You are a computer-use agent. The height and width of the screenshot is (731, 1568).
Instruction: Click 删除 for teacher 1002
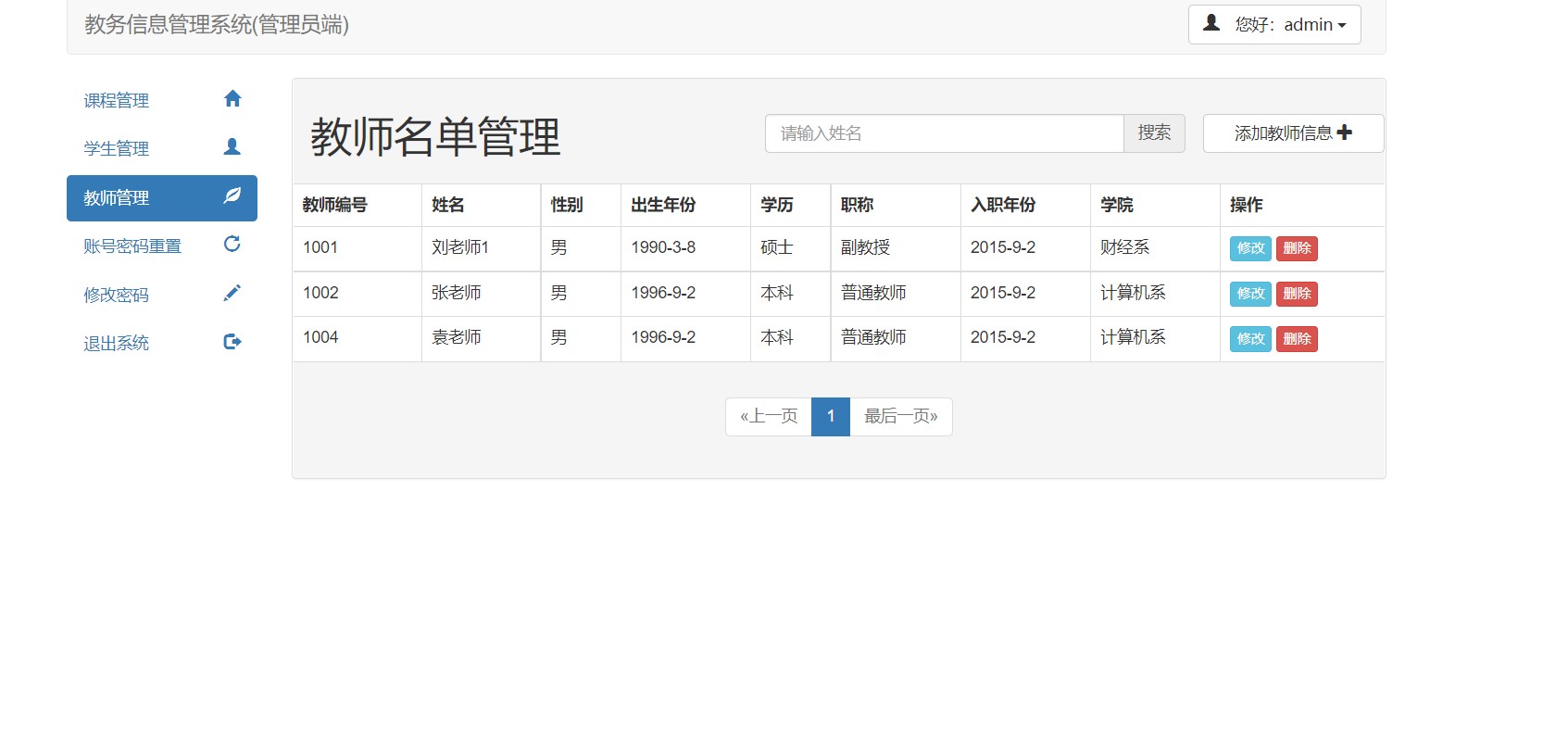point(1297,294)
